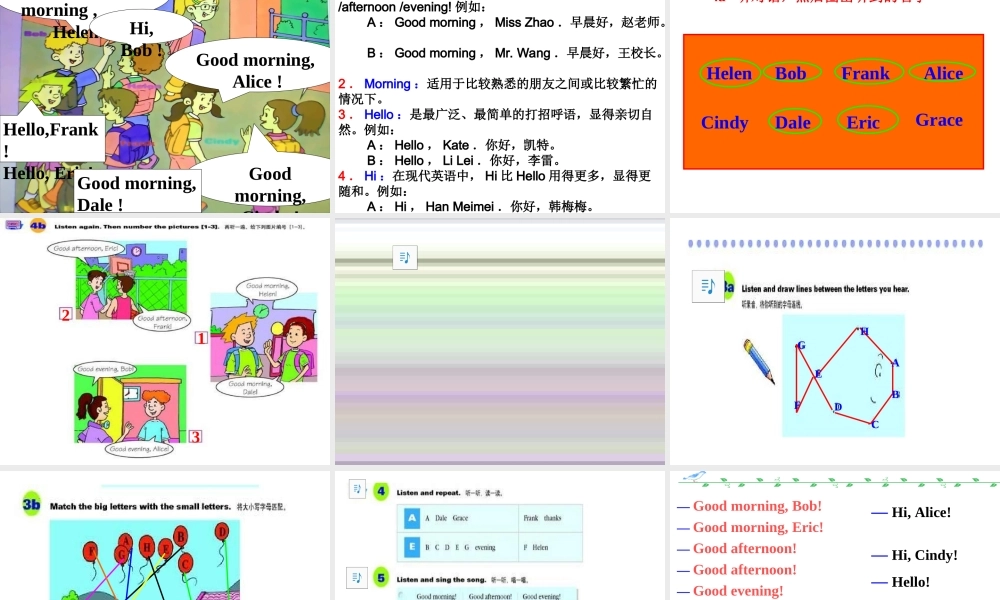Click the circled name Helen
The image size is (1000, 600).
tap(729, 73)
